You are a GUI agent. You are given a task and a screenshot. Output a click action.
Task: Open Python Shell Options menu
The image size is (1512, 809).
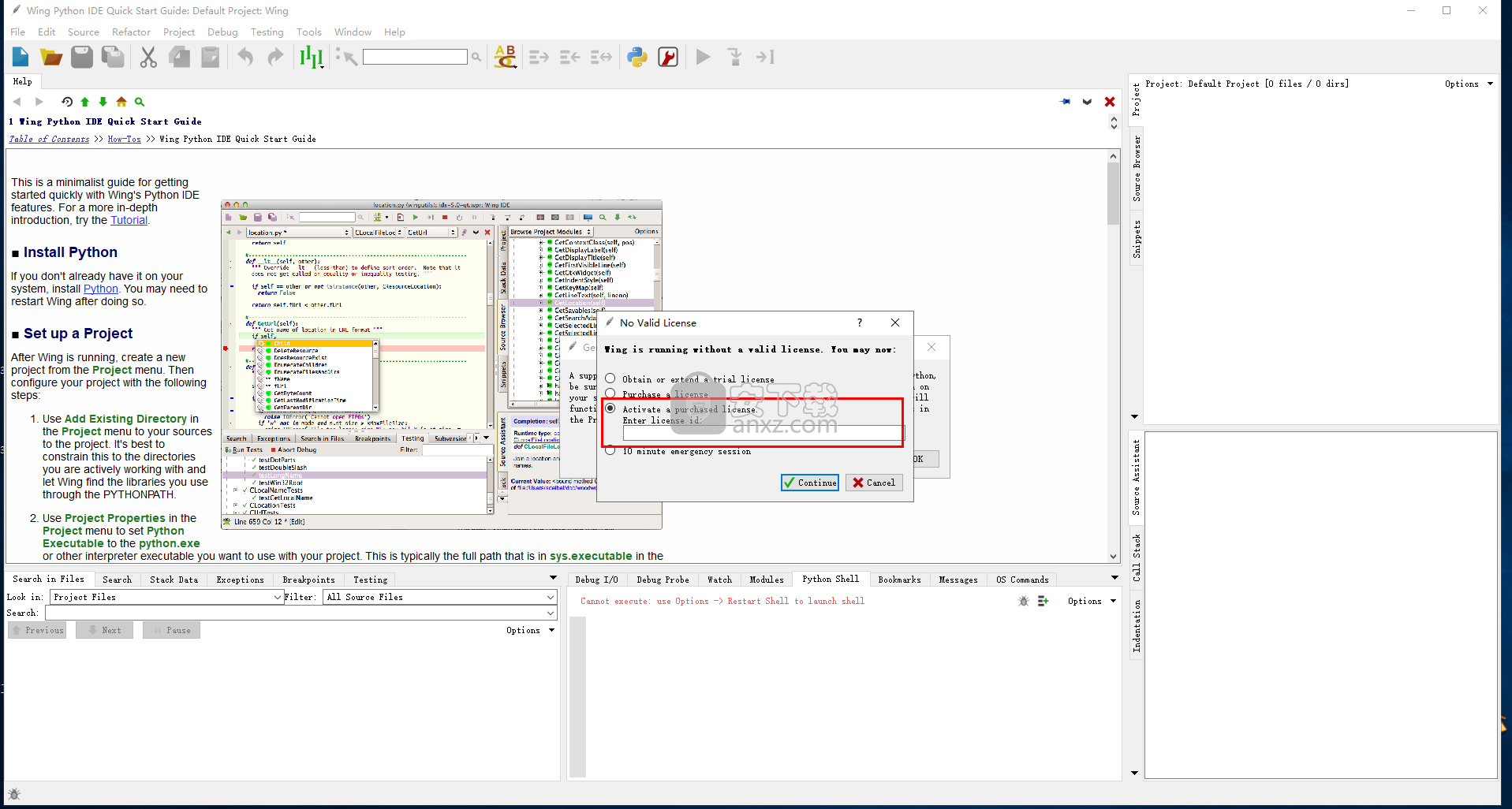click(1092, 601)
